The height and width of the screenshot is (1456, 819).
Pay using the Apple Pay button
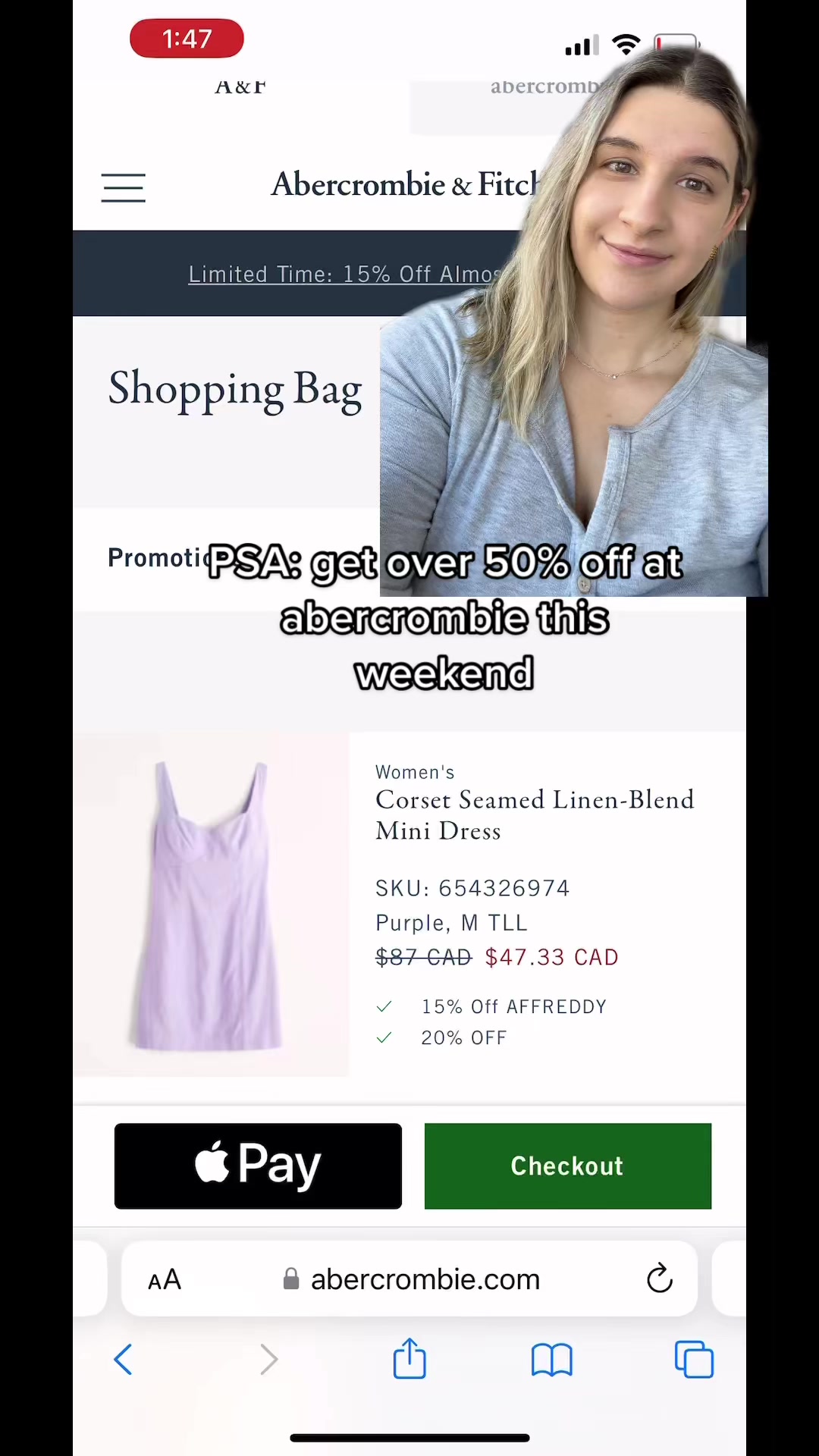(258, 1166)
